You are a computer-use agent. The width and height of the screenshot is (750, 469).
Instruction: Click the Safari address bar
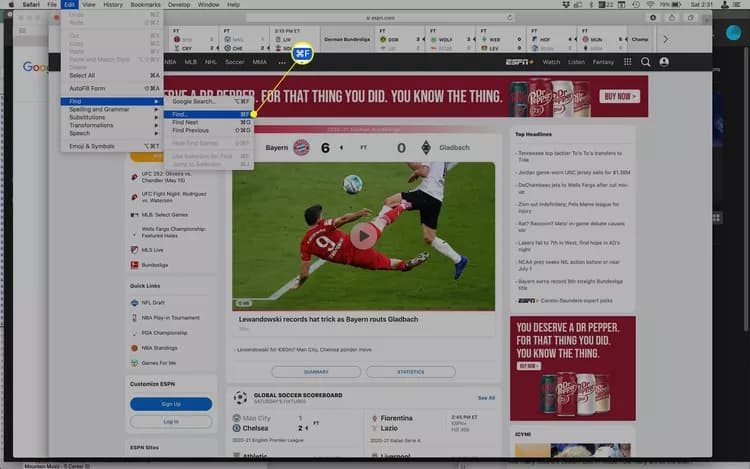pos(380,18)
